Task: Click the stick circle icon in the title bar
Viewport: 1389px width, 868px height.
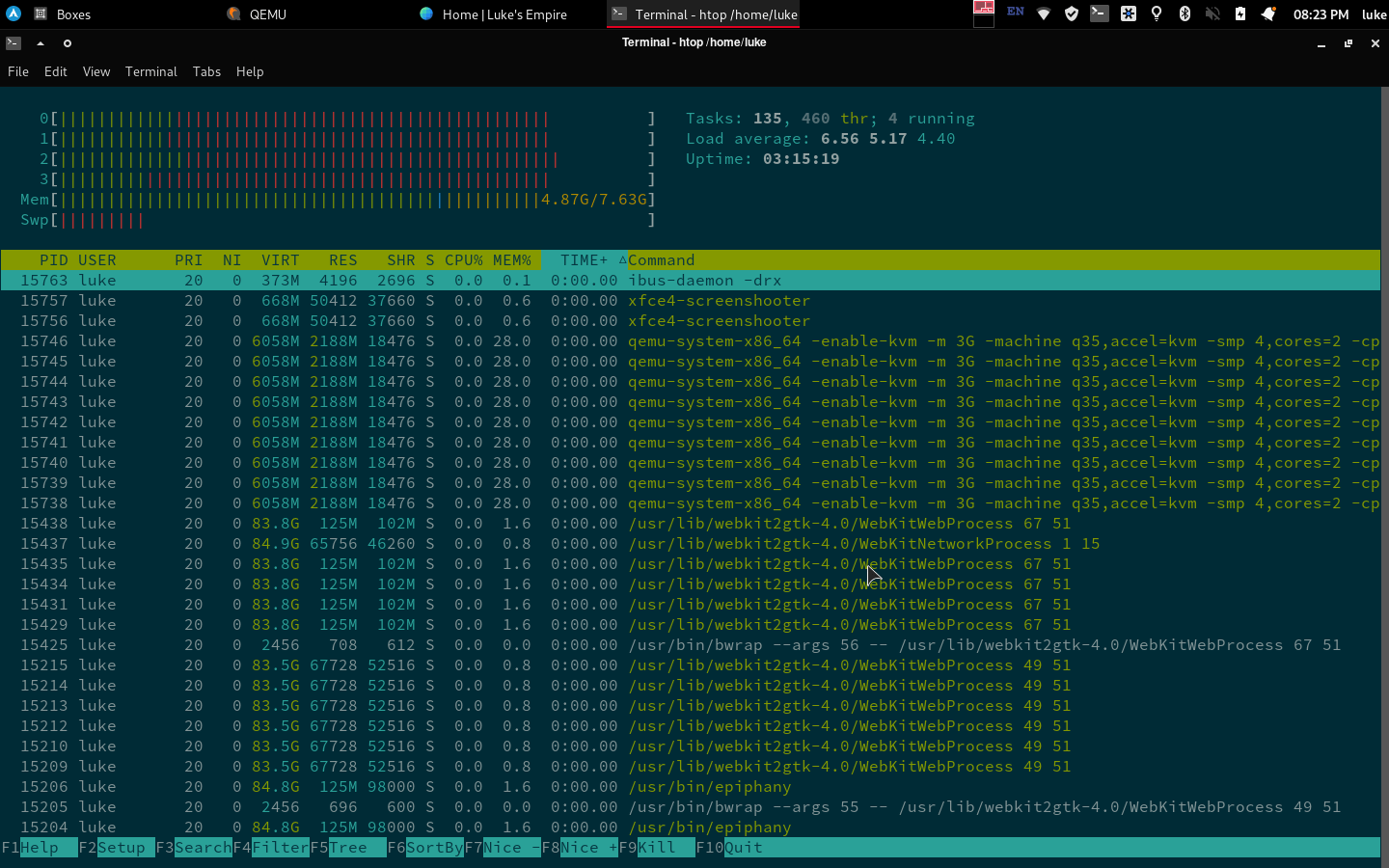Action: click(68, 42)
